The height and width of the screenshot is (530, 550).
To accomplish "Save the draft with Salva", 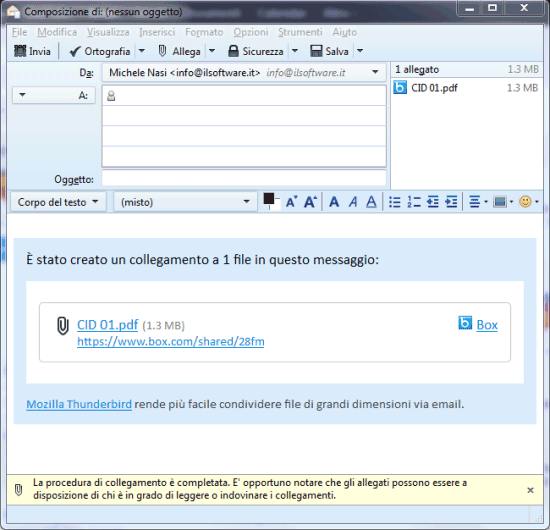I will pos(329,52).
